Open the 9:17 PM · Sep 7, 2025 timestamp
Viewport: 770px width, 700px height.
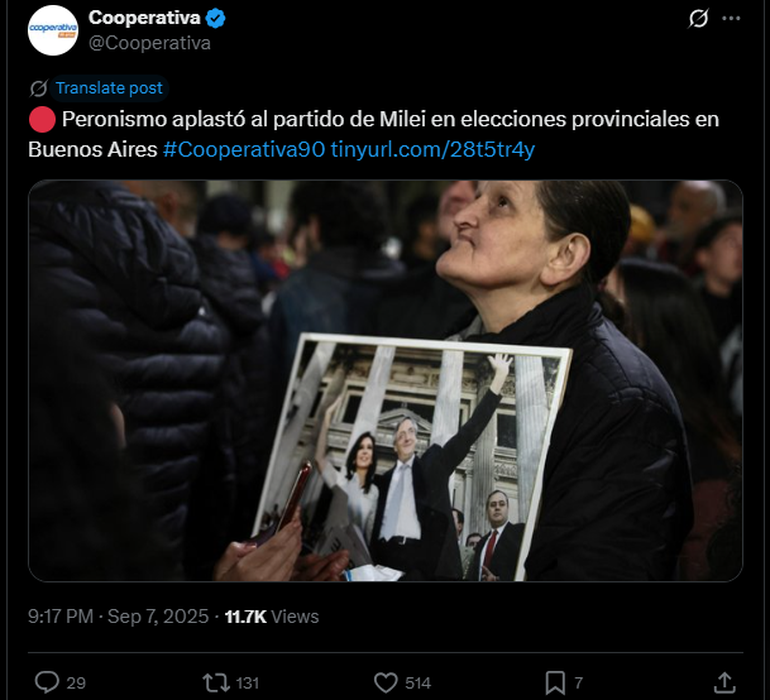(118, 616)
